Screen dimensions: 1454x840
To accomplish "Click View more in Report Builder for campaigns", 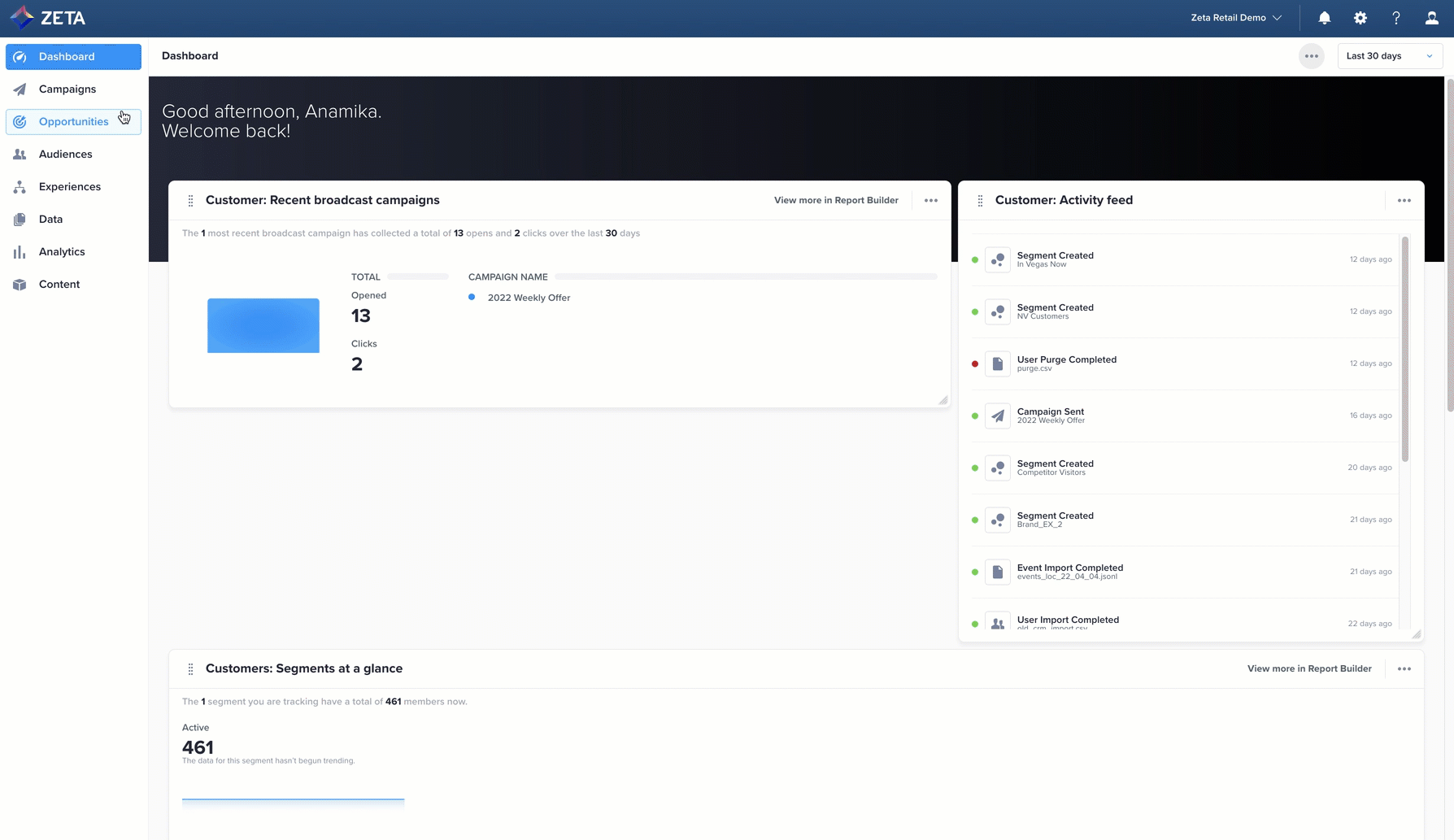I will [836, 201].
